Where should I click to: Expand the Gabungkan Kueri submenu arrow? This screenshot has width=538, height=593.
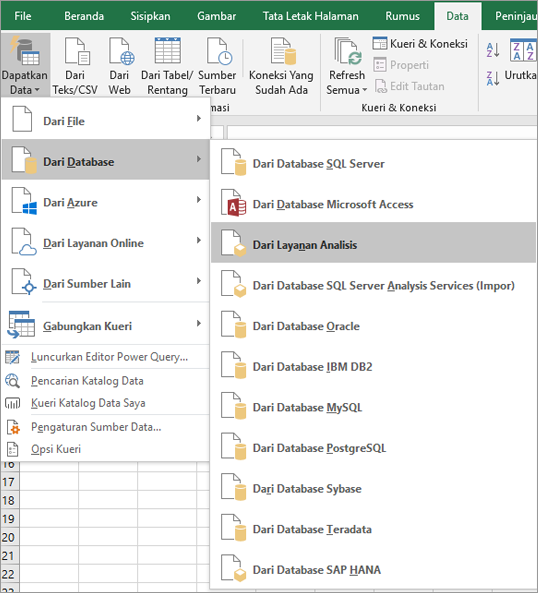coord(199,323)
